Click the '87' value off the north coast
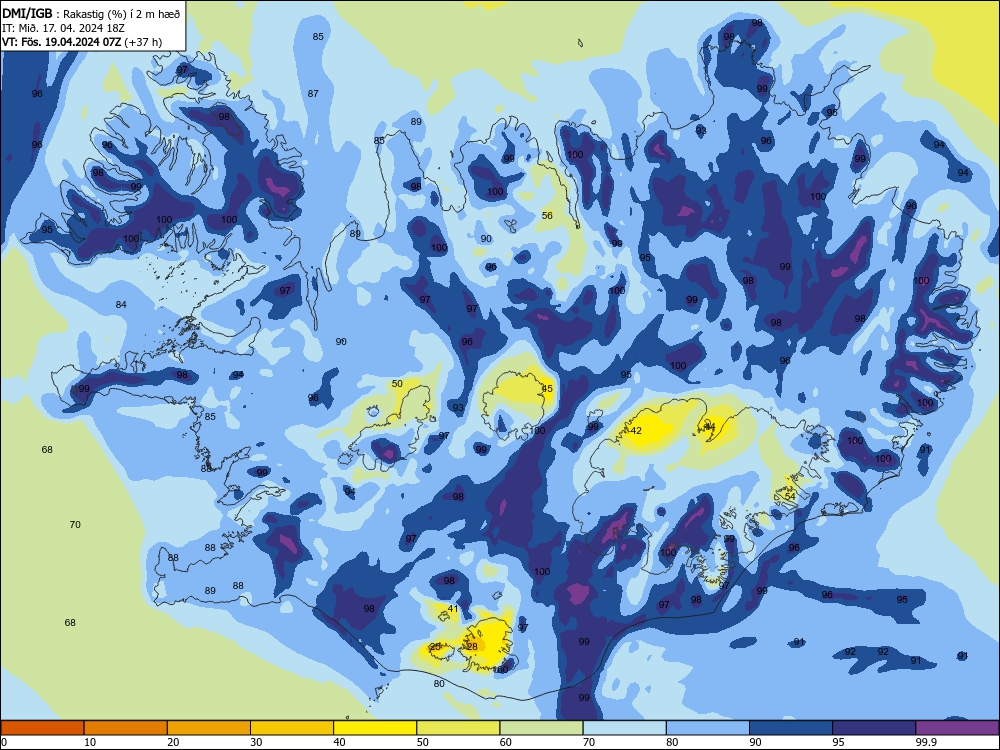The image size is (1000, 750). point(313,93)
